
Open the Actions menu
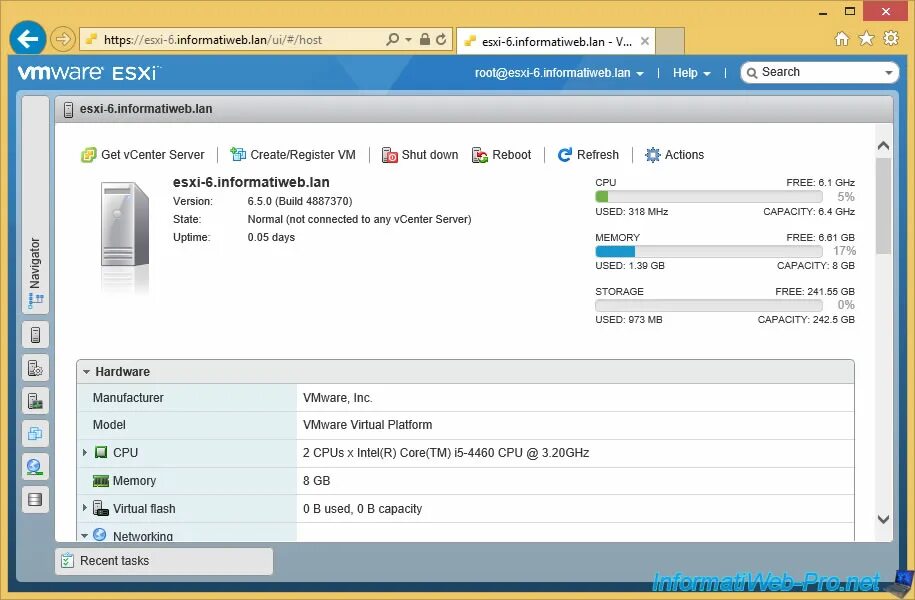click(x=675, y=155)
